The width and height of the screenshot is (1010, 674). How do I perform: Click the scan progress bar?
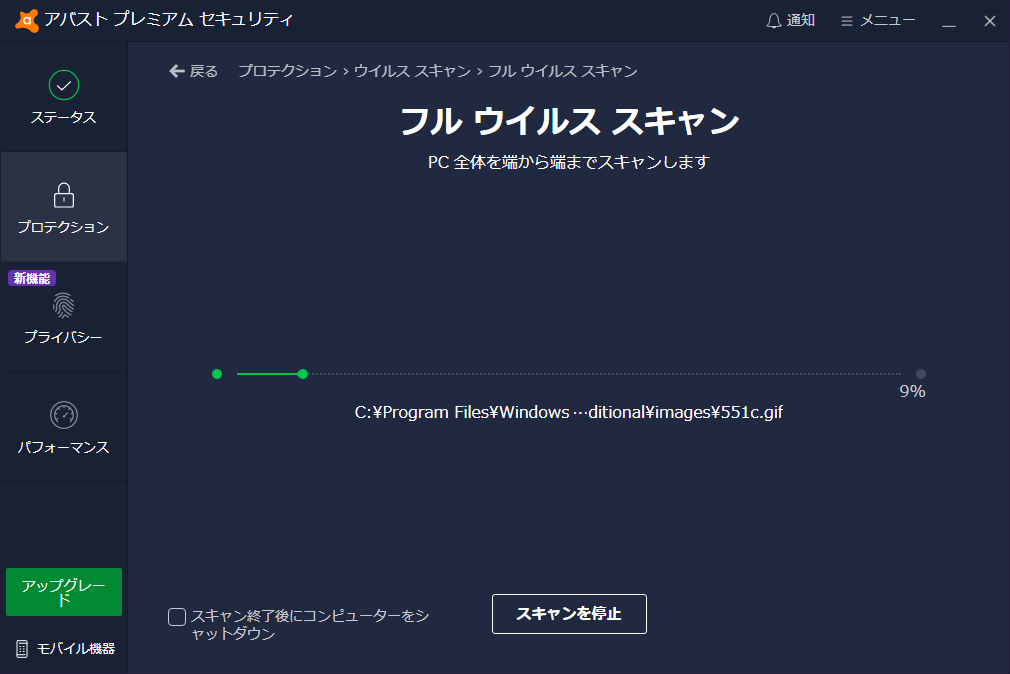(569, 374)
